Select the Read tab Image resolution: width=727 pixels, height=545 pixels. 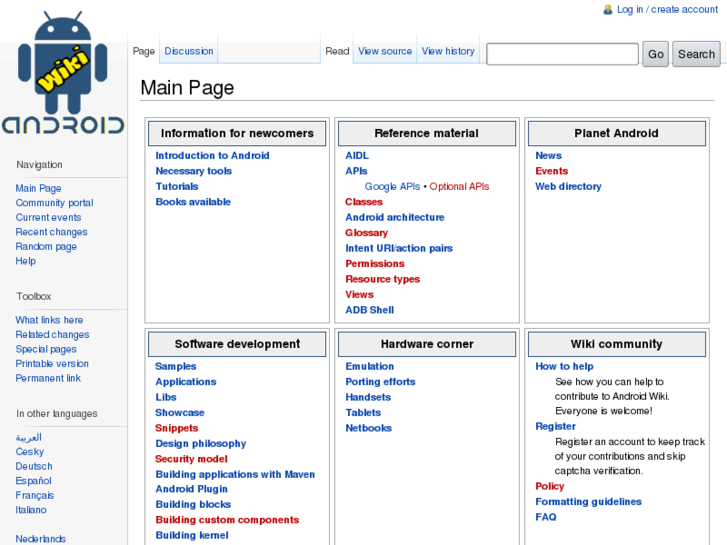coord(337,51)
